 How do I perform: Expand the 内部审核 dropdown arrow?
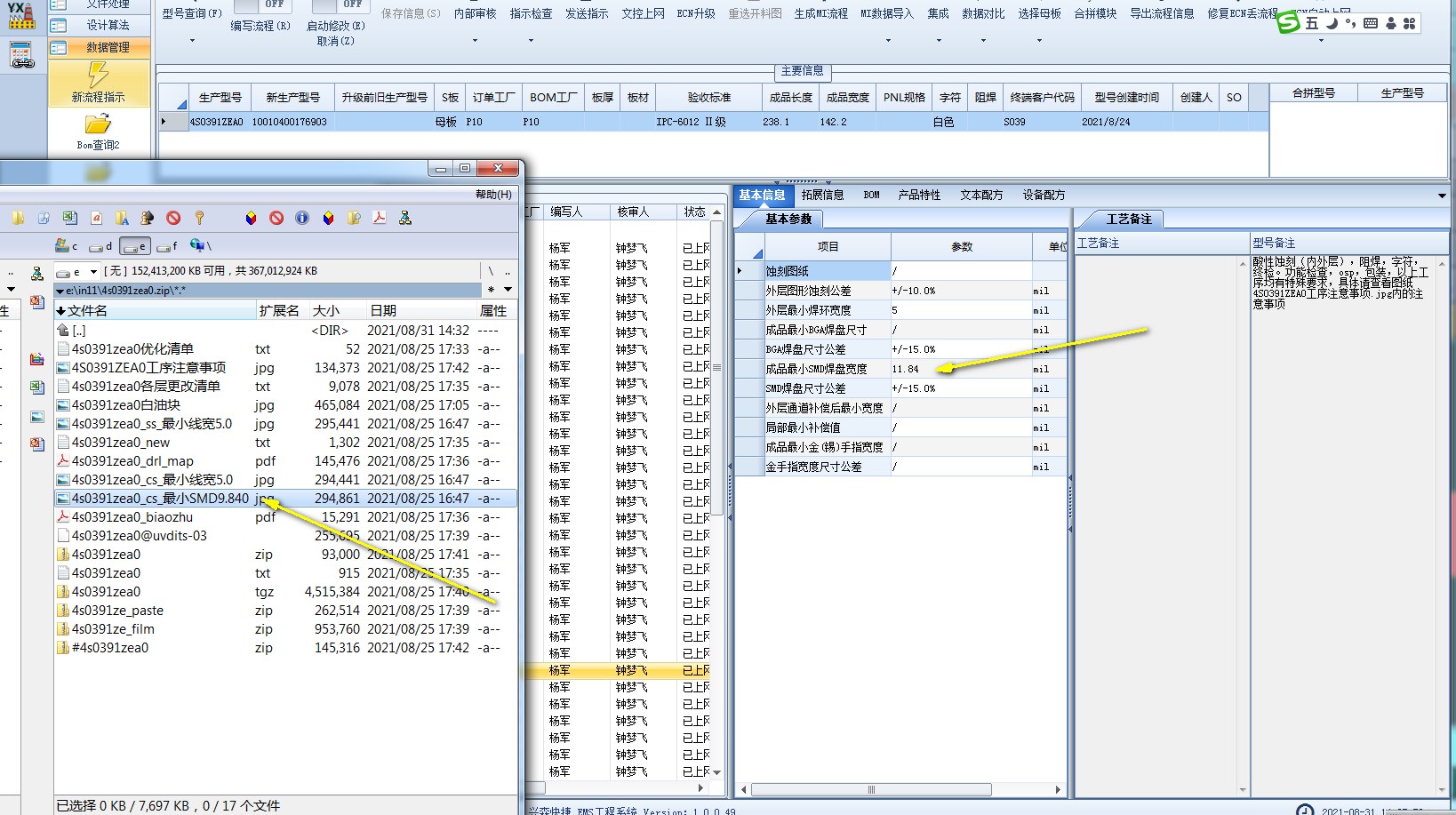pos(475,40)
